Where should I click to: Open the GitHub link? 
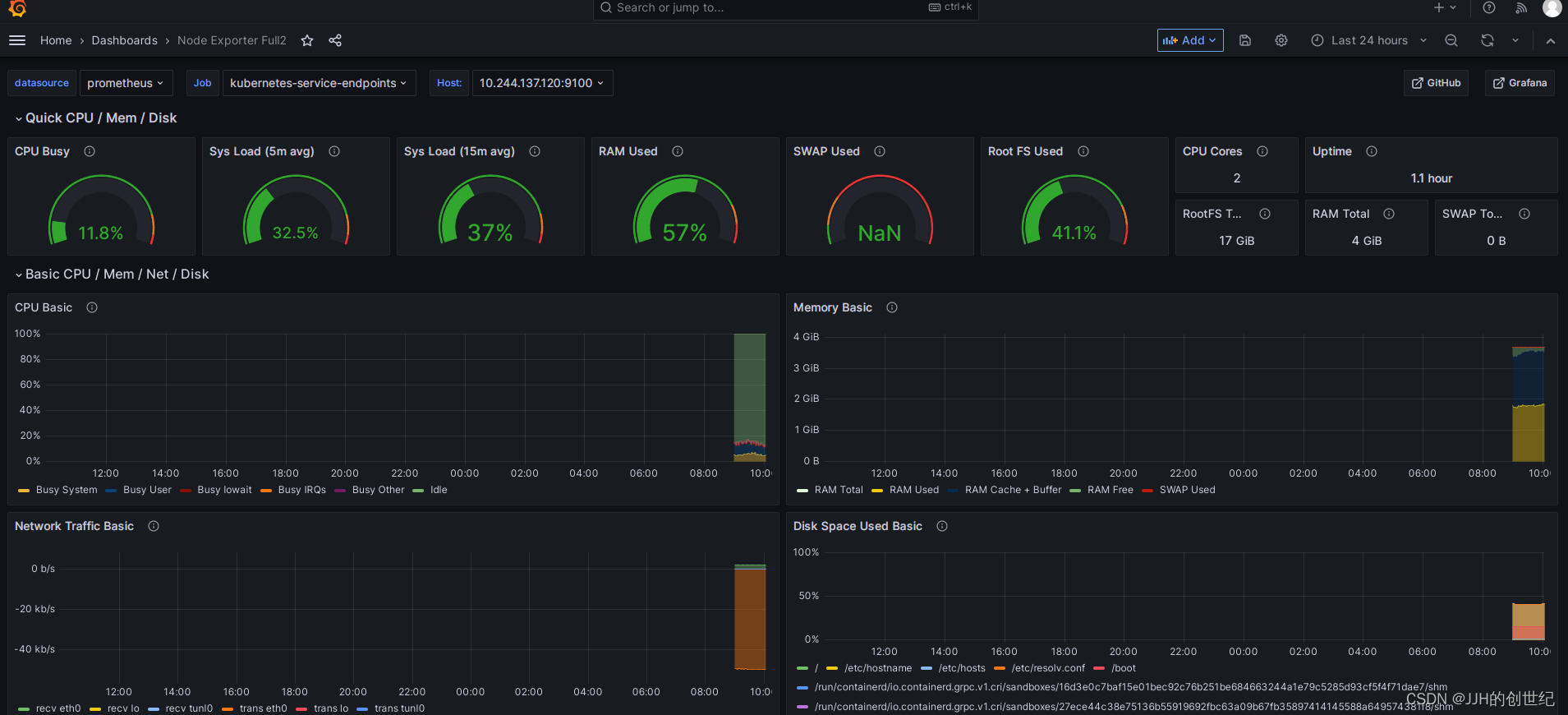click(x=1437, y=83)
